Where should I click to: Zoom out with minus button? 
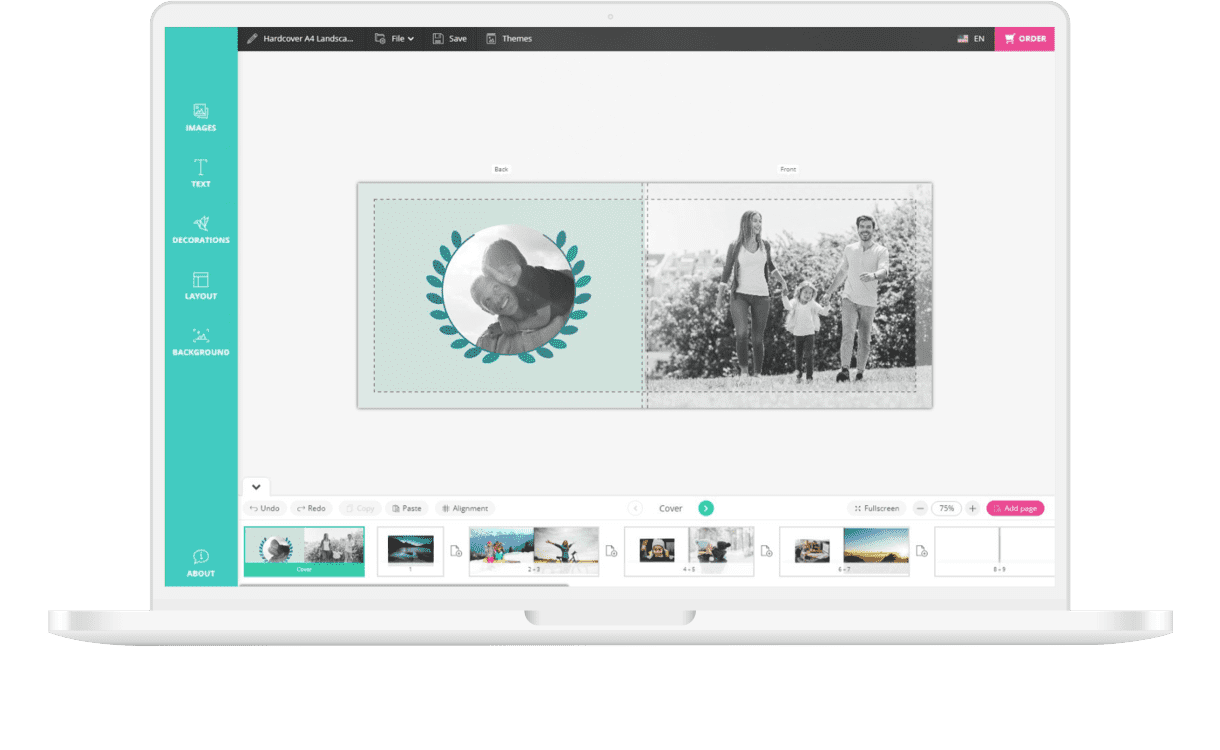(920, 508)
